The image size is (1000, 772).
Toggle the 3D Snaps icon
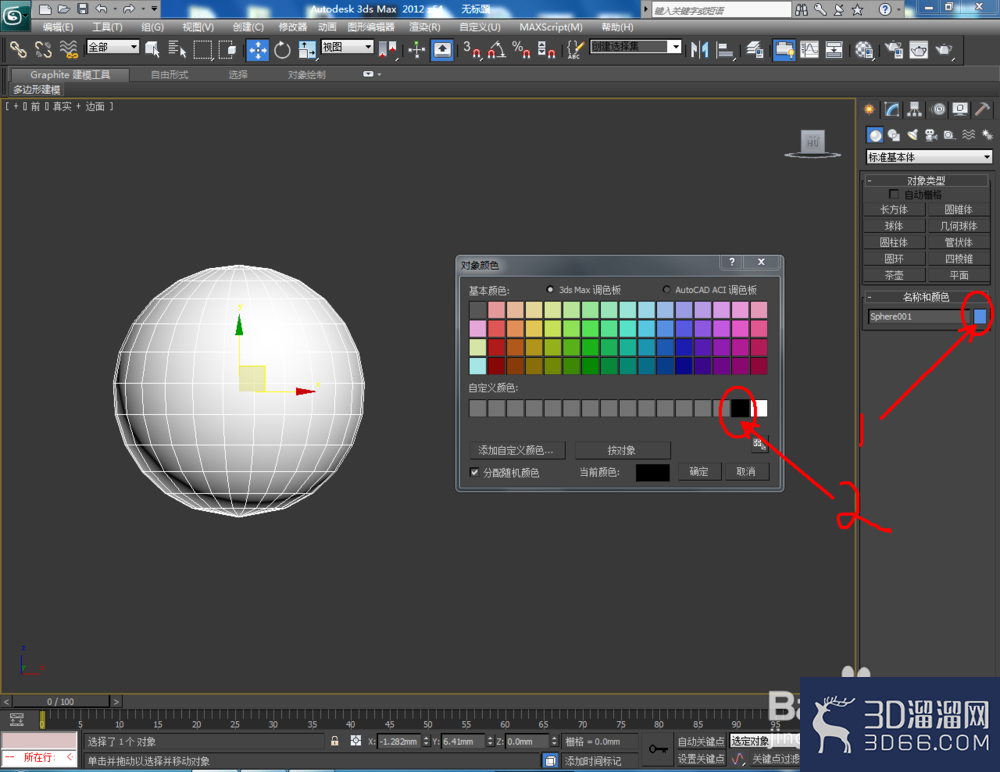pos(472,50)
